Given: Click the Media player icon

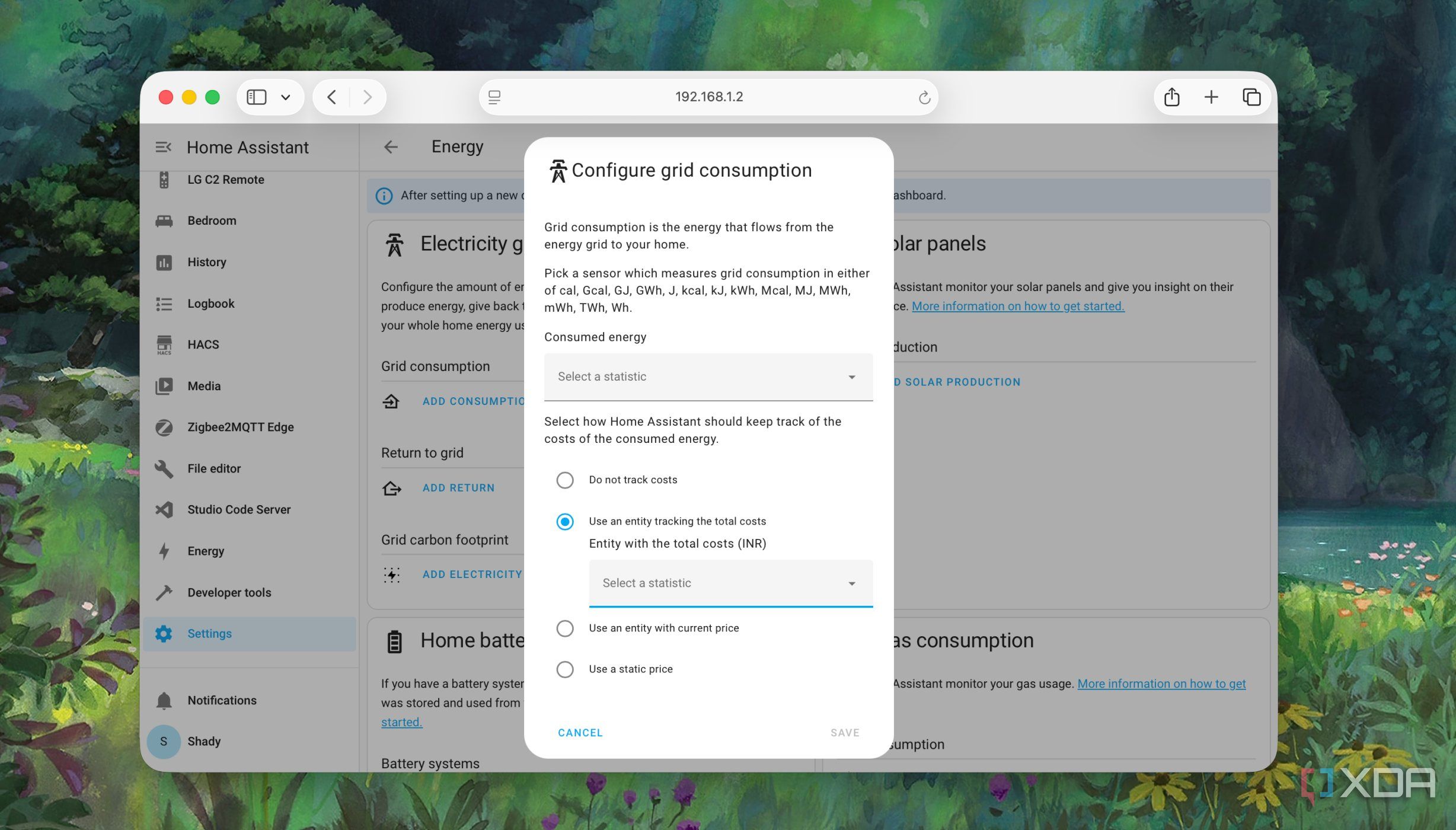Looking at the screenshot, I should point(164,386).
